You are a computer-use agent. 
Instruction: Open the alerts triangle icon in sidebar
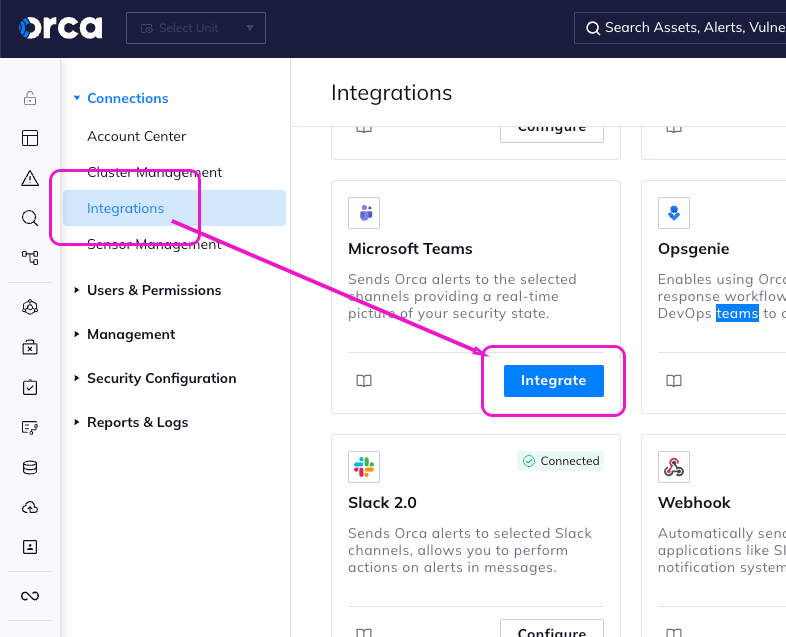pos(30,178)
